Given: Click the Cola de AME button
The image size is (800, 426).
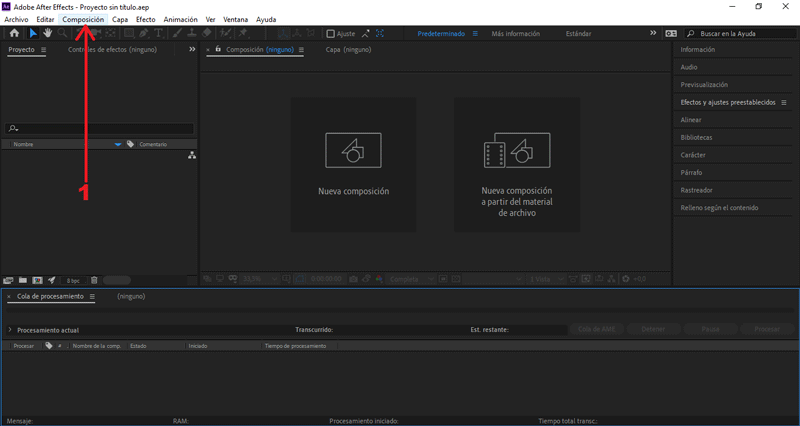Looking at the screenshot, I should coord(597,329).
